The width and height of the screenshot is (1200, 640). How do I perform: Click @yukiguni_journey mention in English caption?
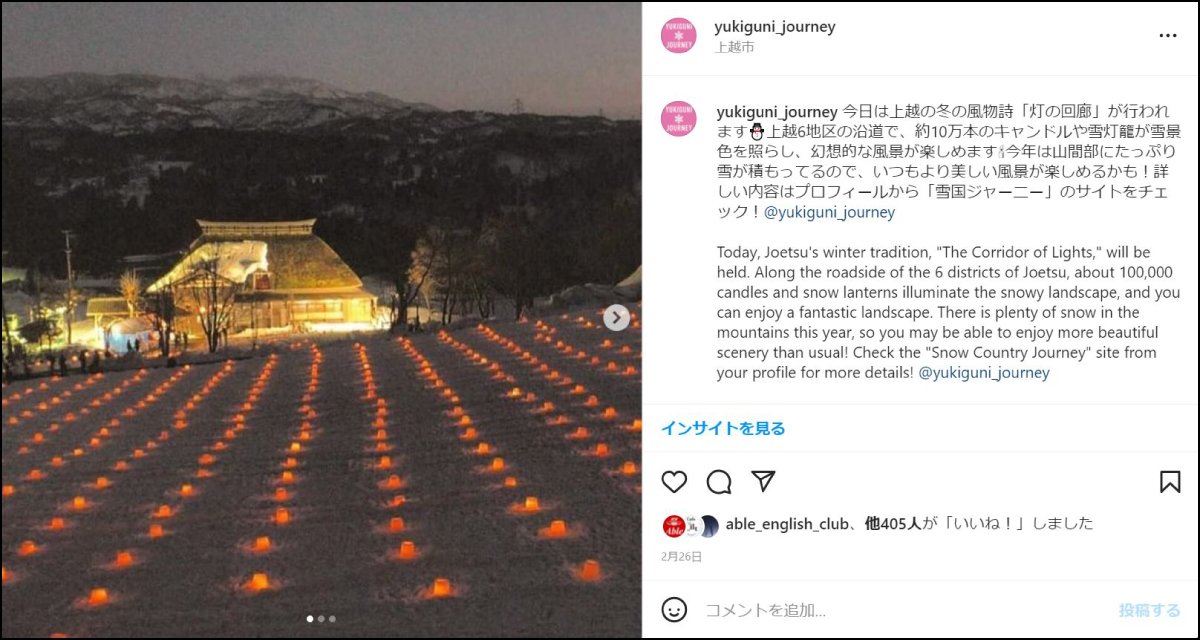[984, 372]
